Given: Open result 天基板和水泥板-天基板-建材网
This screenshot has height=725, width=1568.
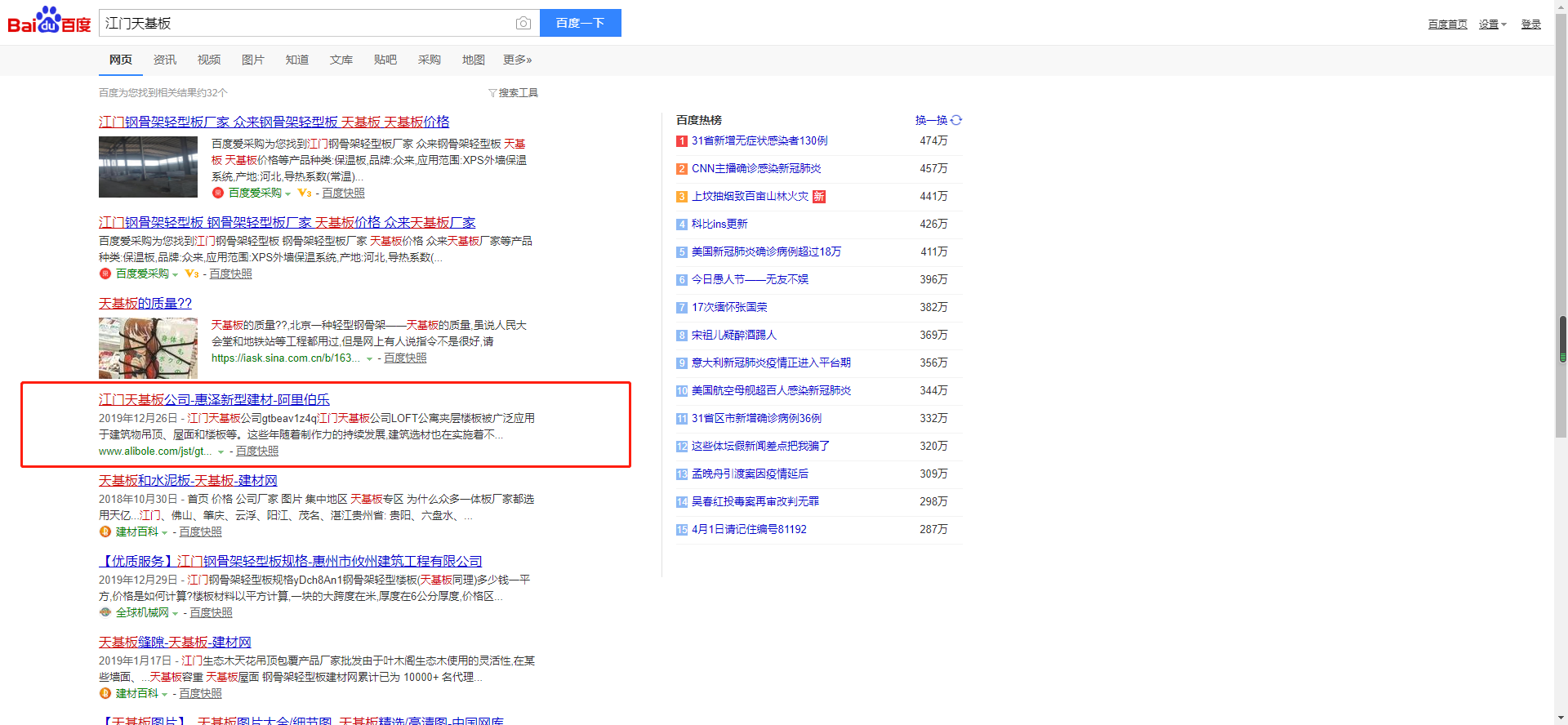Looking at the screenshot, I should (188, 480).
